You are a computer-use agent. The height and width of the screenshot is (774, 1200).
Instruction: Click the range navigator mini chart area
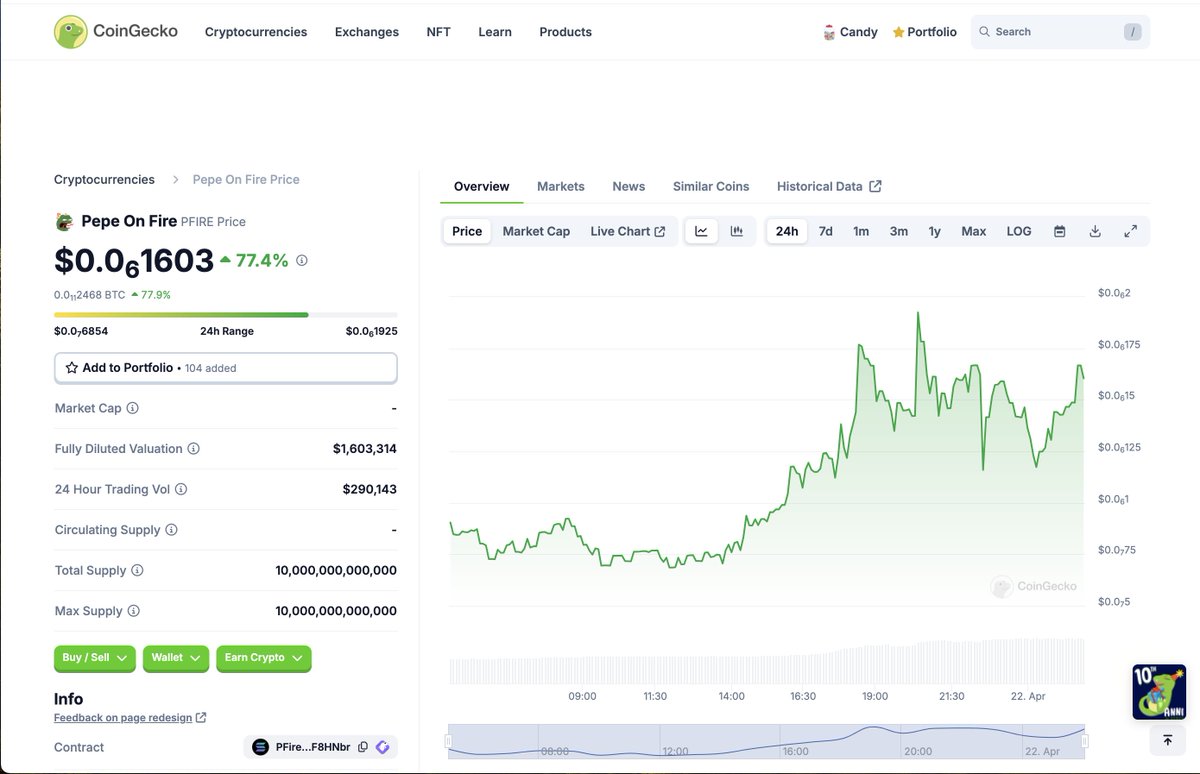(766, 741)
